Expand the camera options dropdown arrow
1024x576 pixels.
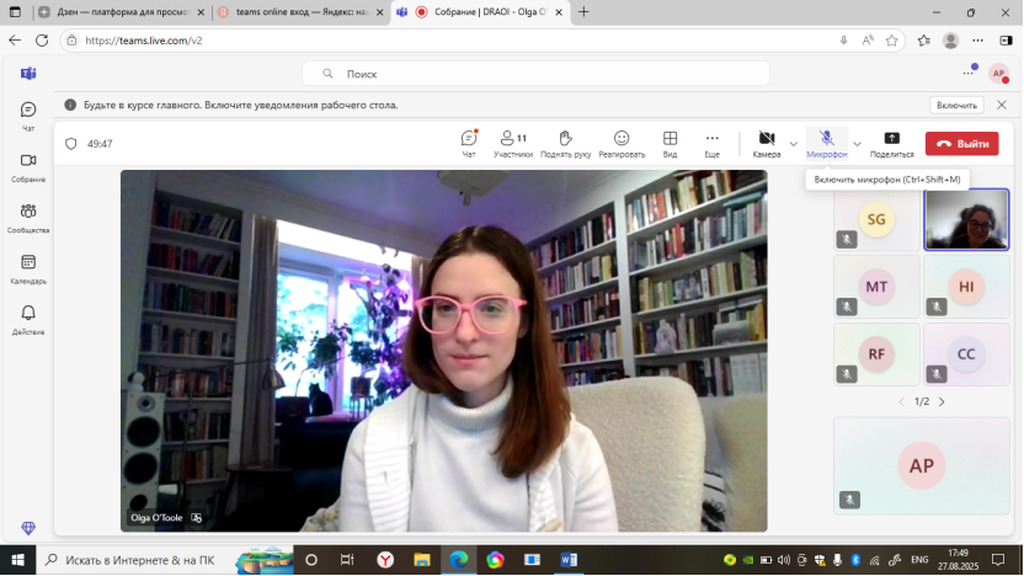[794, 144]
